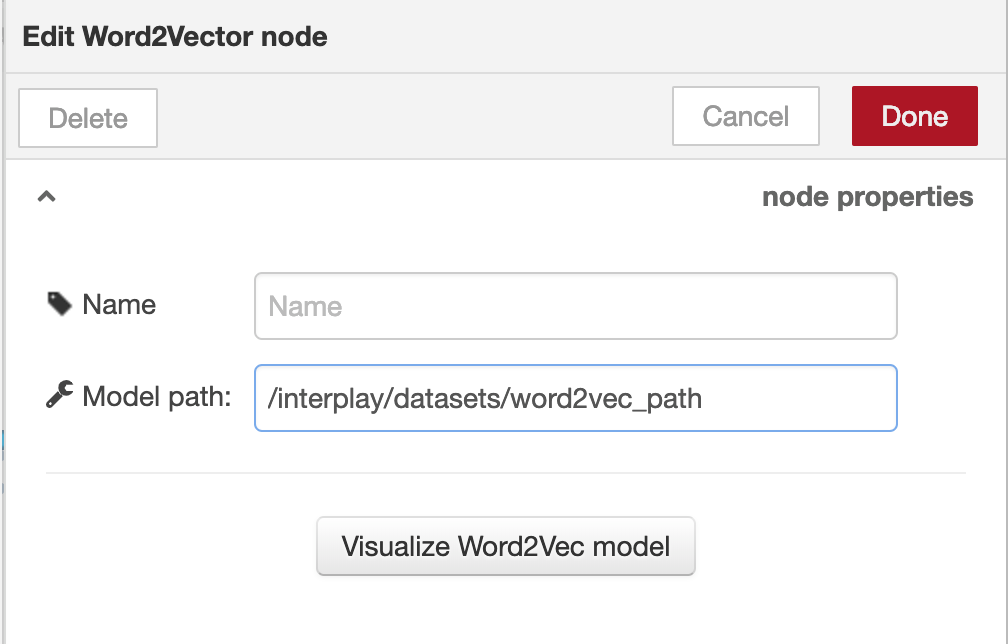Click the wrench icon beside Model path

coord(60,393)
